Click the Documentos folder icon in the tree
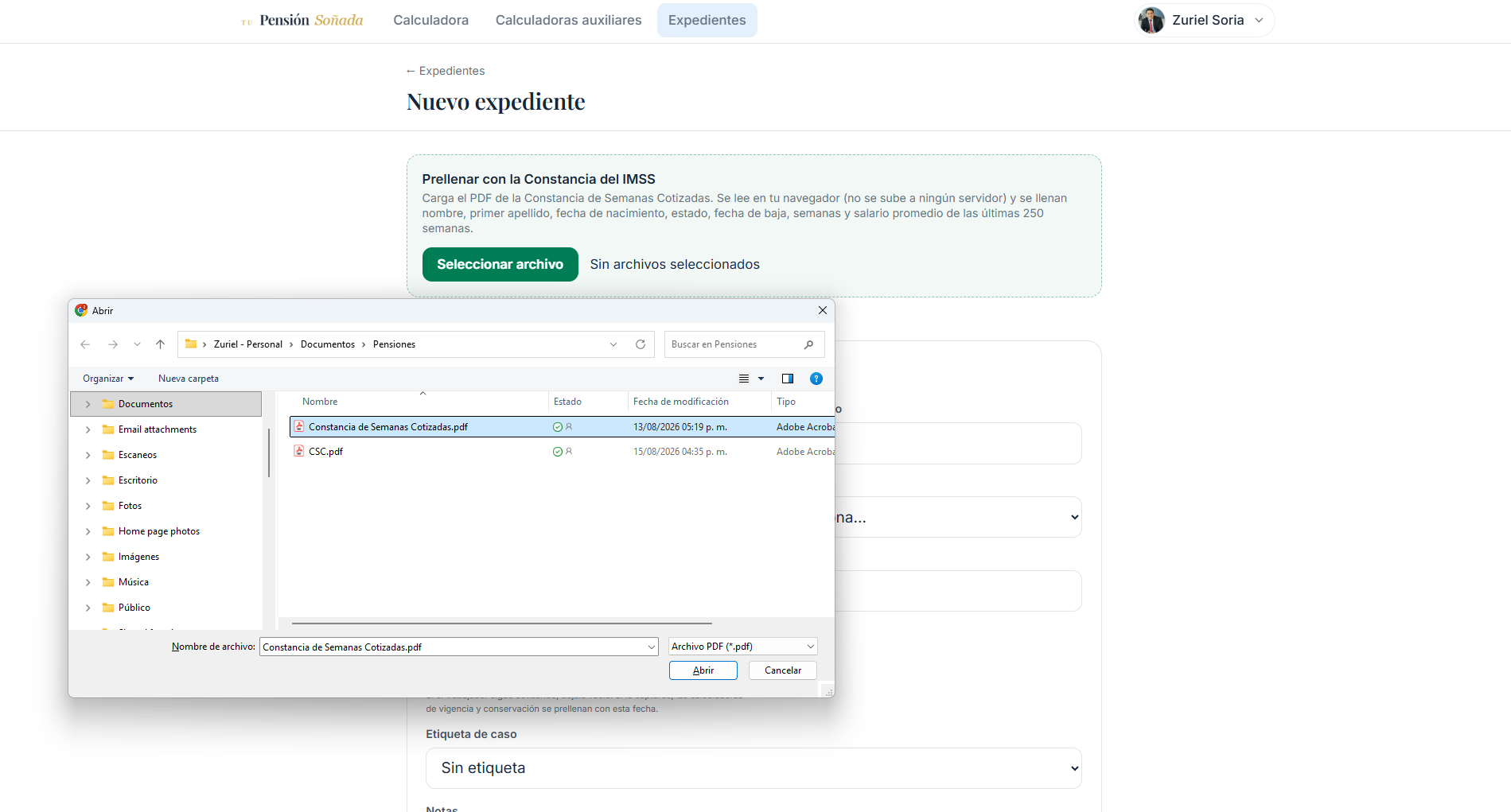Image resolution: width=1511 pixels, height=812 pixels. (x=108, y=404)
